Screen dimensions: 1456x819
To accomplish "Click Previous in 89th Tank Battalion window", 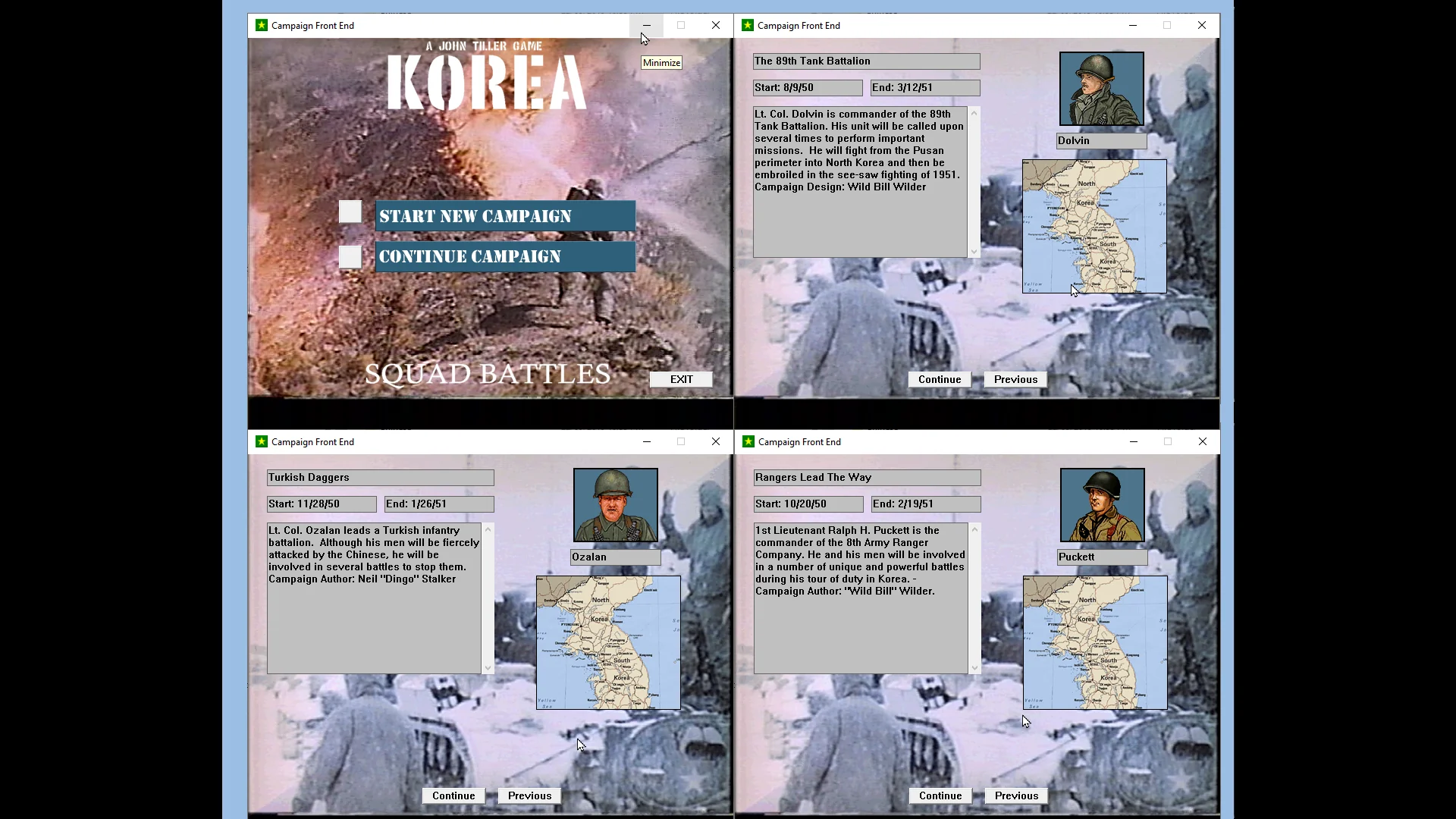I will click(x=1015, y=379).
